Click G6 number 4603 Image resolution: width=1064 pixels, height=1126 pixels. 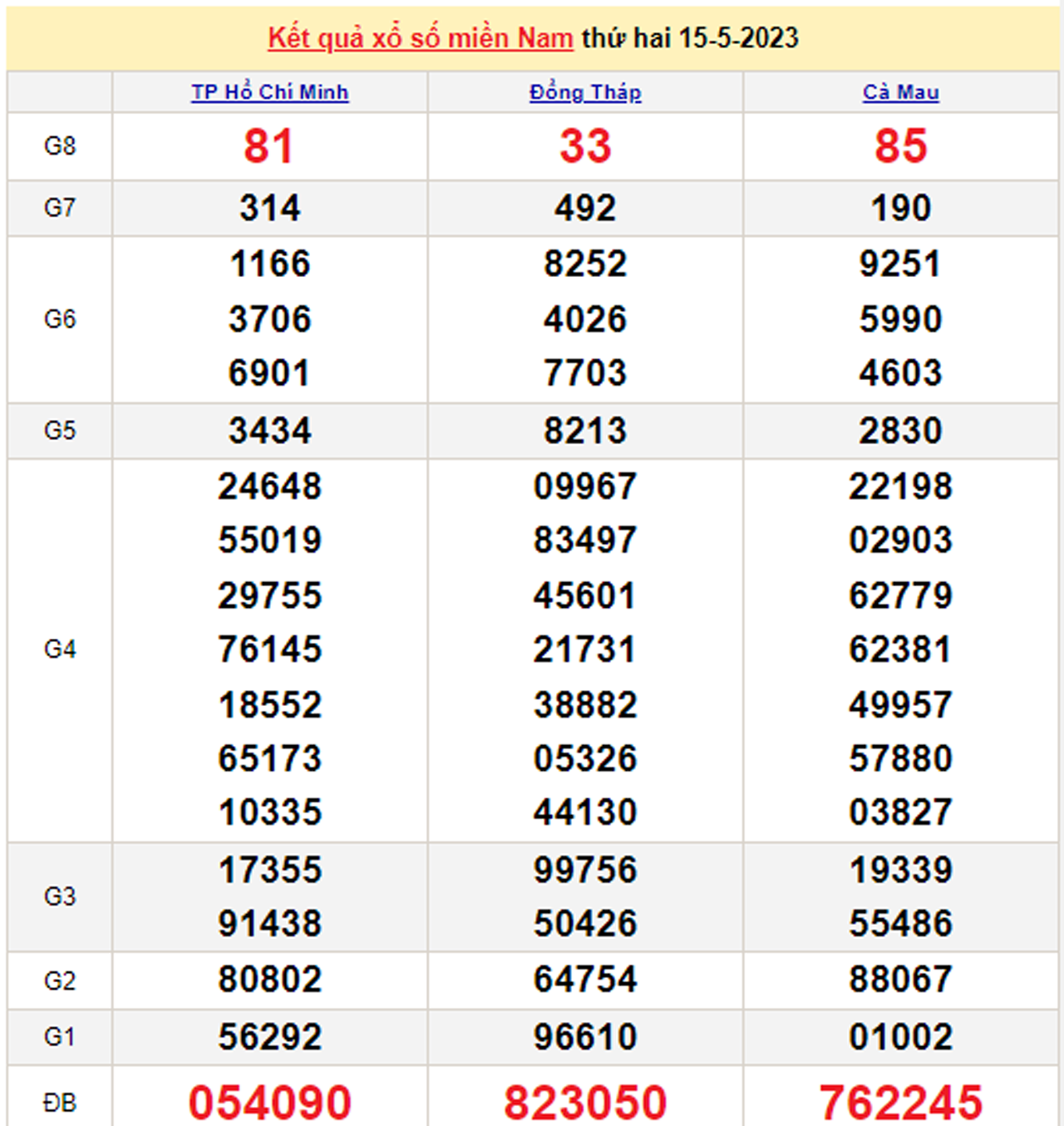click(x=900, y=373)
